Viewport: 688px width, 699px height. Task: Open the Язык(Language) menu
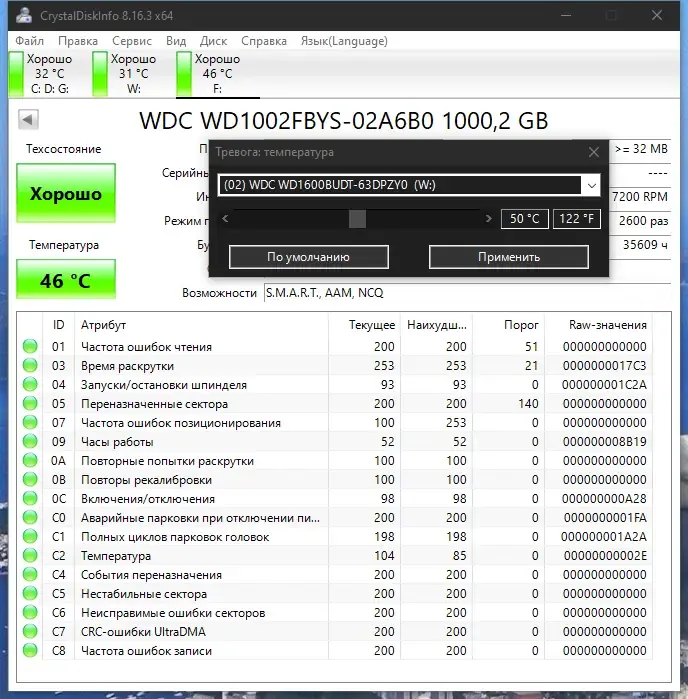click(x=344, y=41)
